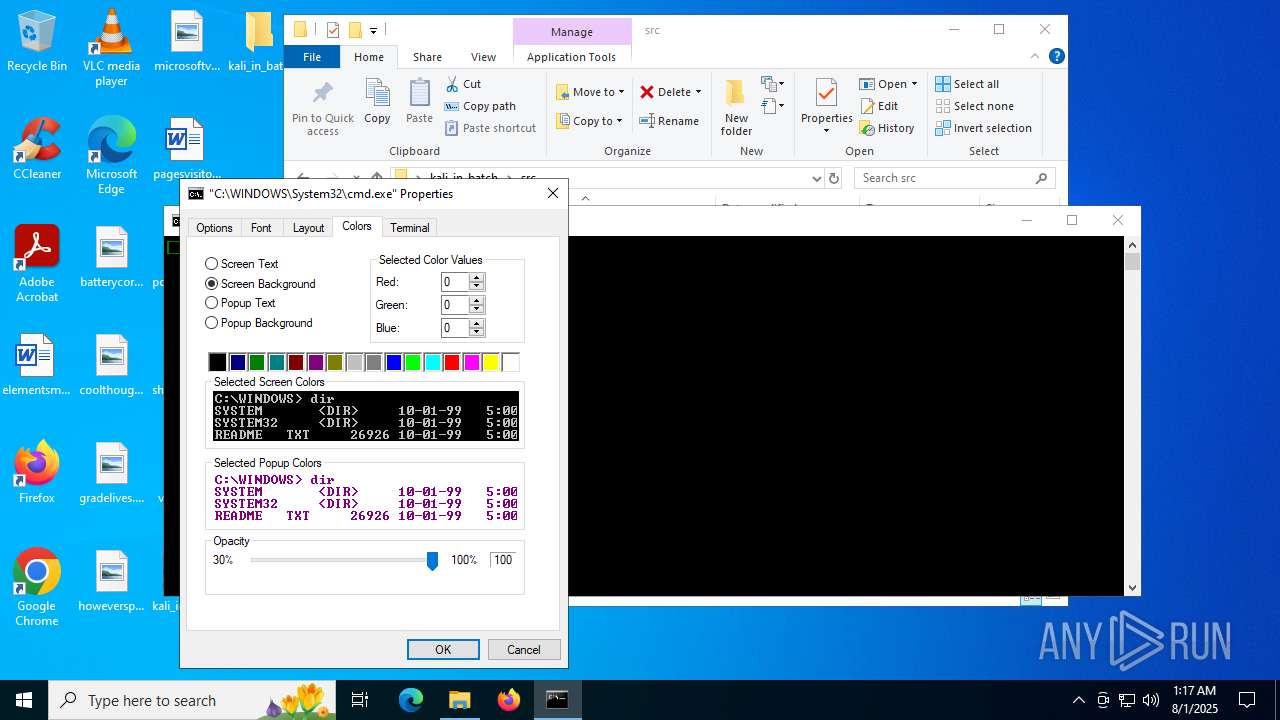Viewport: 1280px width, 720px height.
Task: Select the Screen Text radio button
Action: tap(241, 264)
